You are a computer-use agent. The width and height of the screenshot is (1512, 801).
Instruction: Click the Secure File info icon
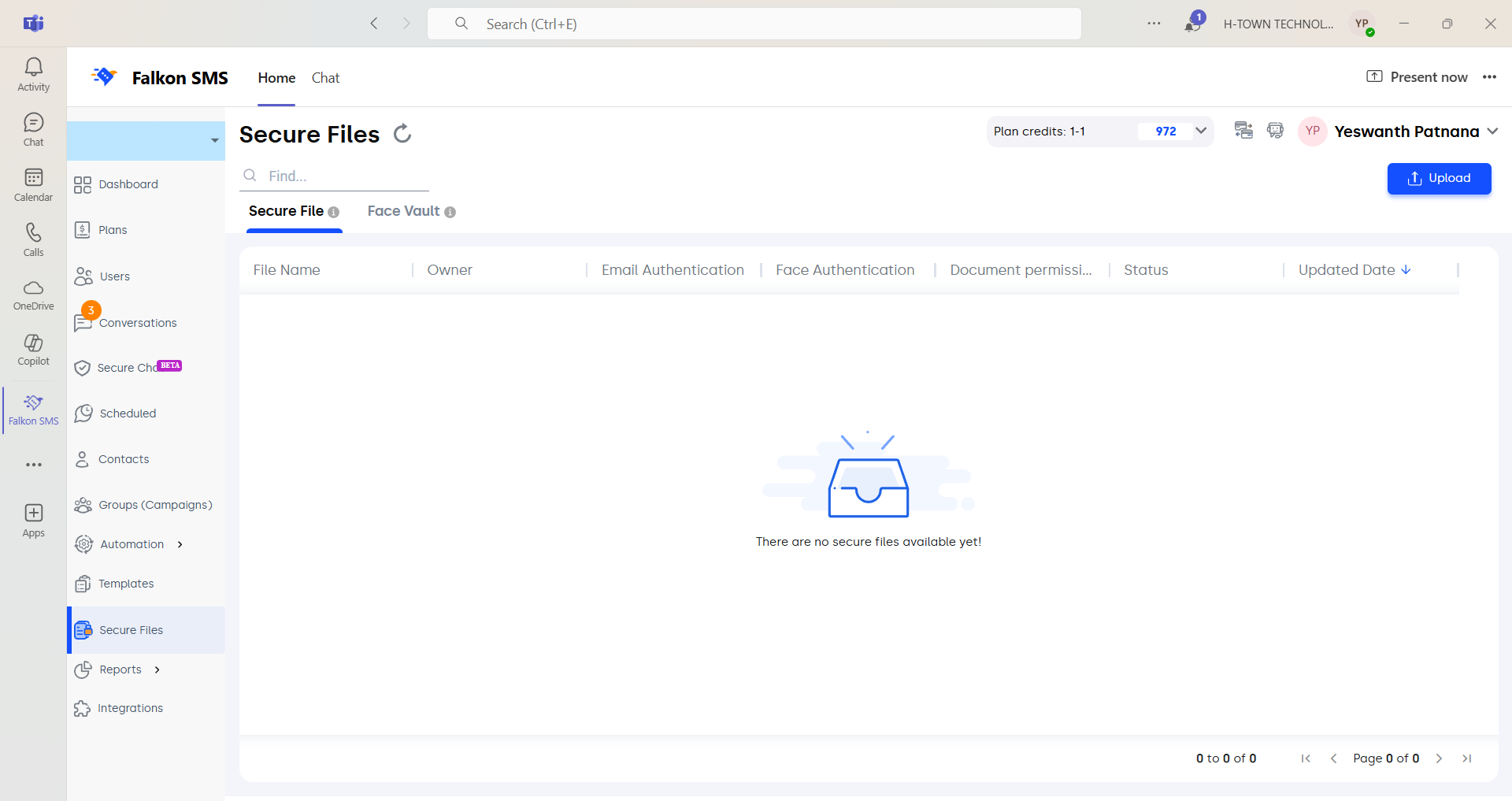point(334,212)
